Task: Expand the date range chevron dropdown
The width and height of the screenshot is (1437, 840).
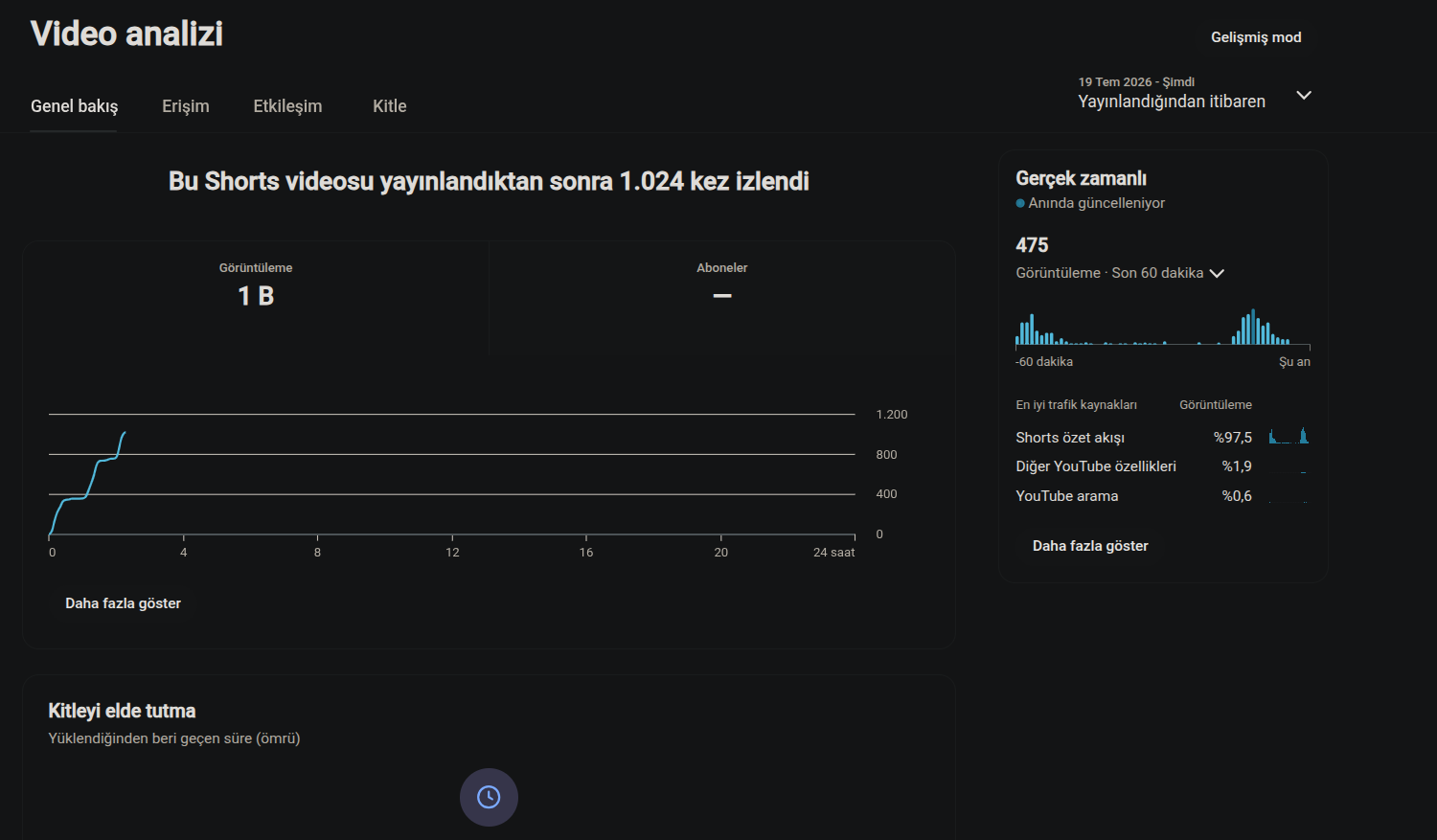Action: 1304,95
